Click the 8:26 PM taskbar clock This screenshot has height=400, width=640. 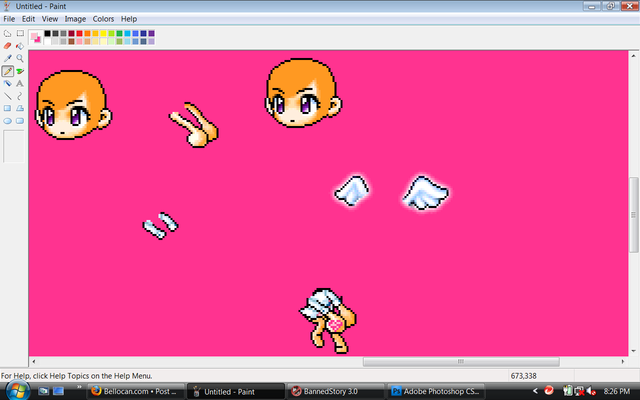617,391
